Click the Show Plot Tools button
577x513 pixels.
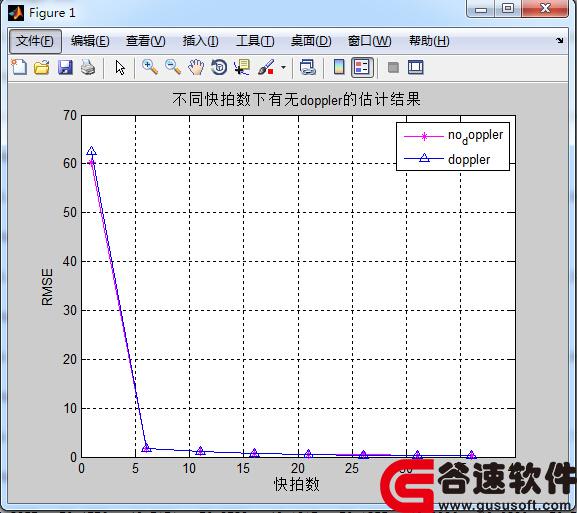tap(416, 67)
